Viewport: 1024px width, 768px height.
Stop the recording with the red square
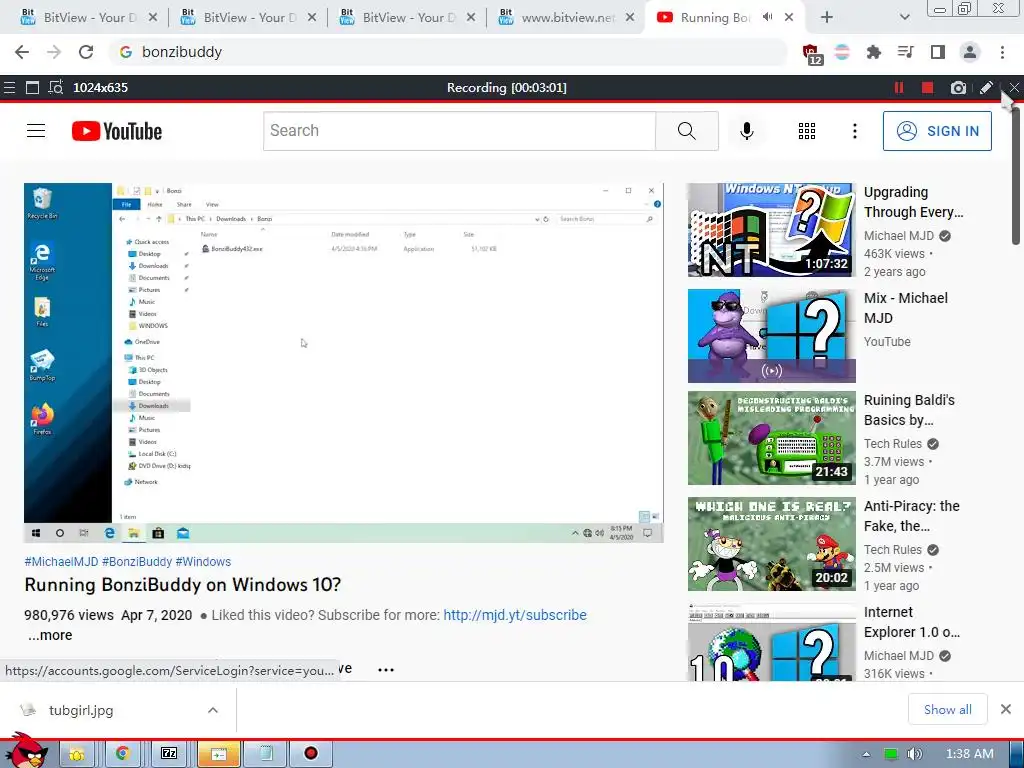[927, 88]
